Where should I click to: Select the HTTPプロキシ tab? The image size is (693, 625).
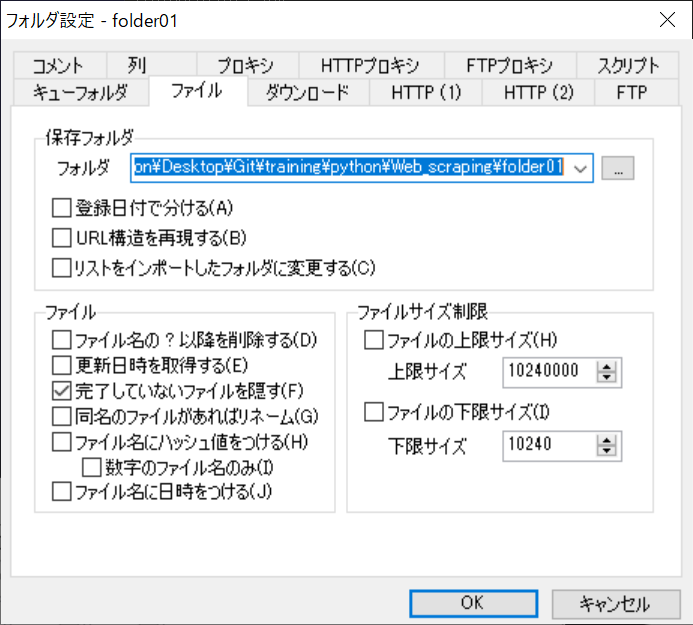tap(371, 65)
